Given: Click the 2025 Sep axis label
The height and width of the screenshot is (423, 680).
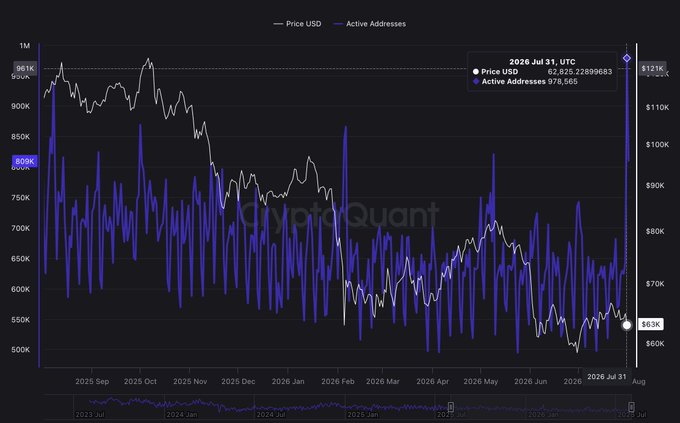Looking at the screenshot, I should (x=92, y=381).
